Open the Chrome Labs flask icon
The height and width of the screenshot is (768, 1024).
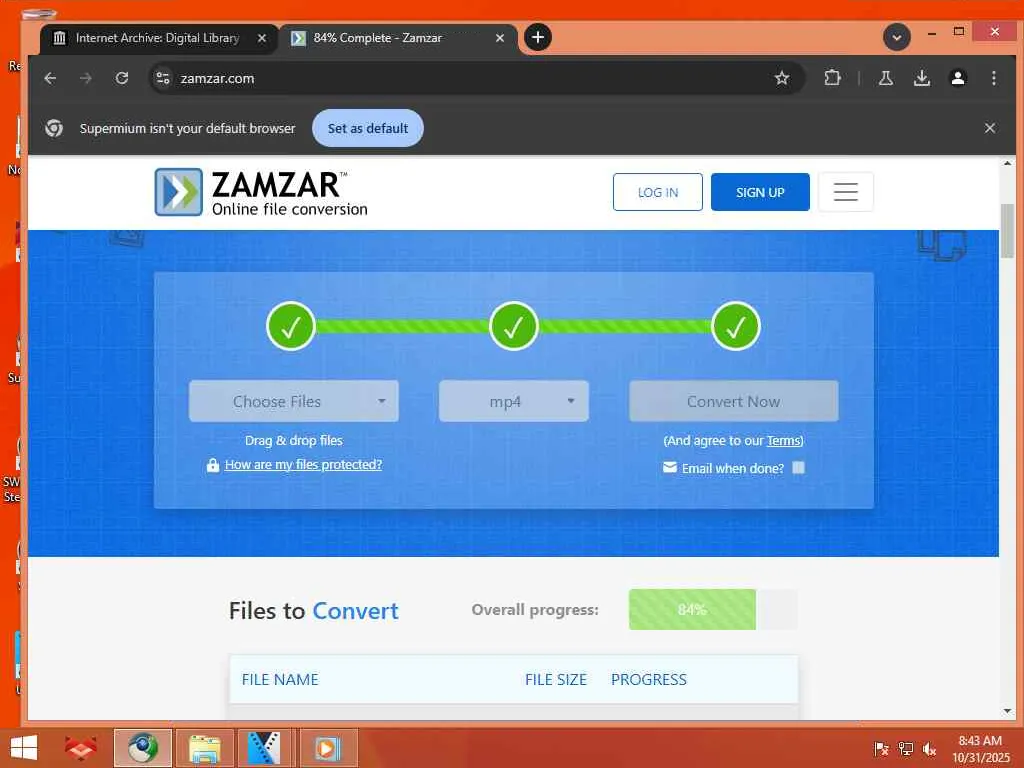point(886,78)
